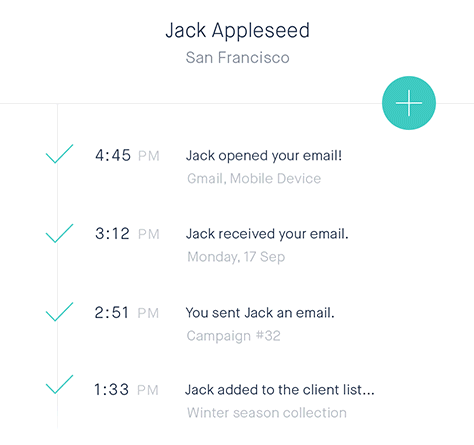The image size is (474, 445).
Task: Open 'Jack opened your email!' activity
Action: 264,156
